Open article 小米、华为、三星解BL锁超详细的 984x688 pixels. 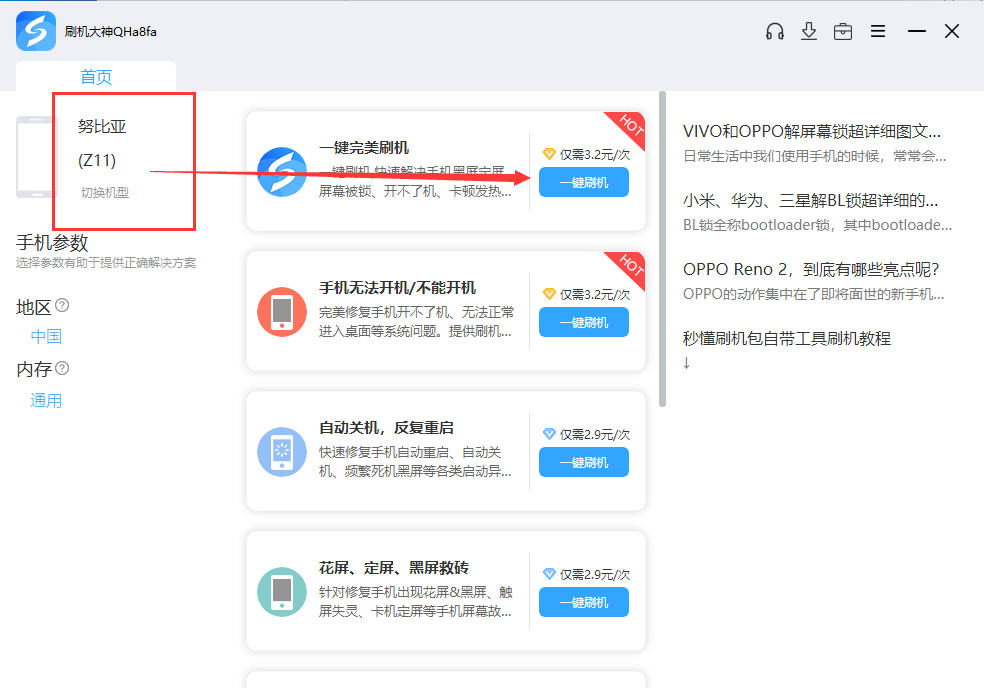click(810, 200)
